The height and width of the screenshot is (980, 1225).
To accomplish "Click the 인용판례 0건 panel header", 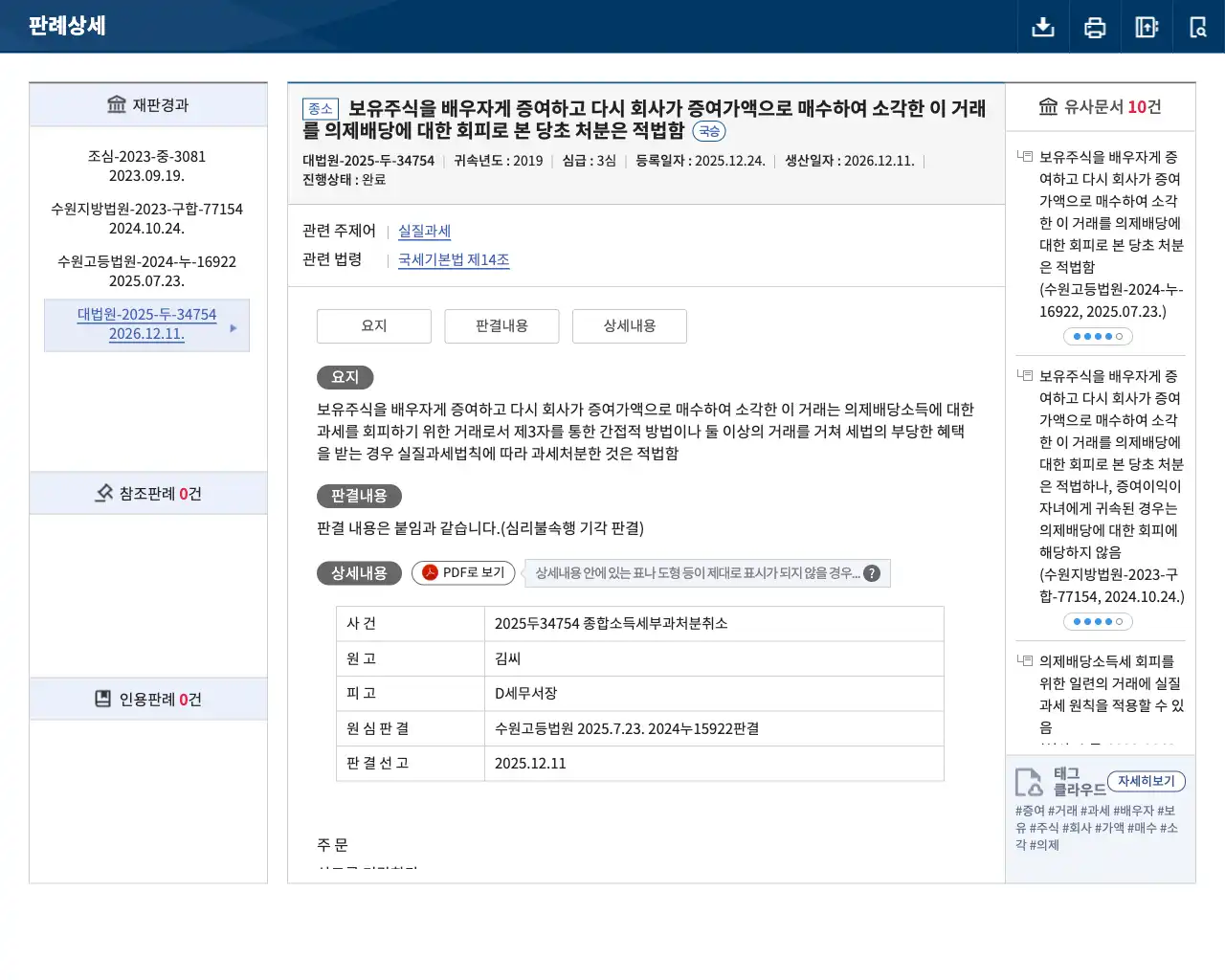I will 148,699.
